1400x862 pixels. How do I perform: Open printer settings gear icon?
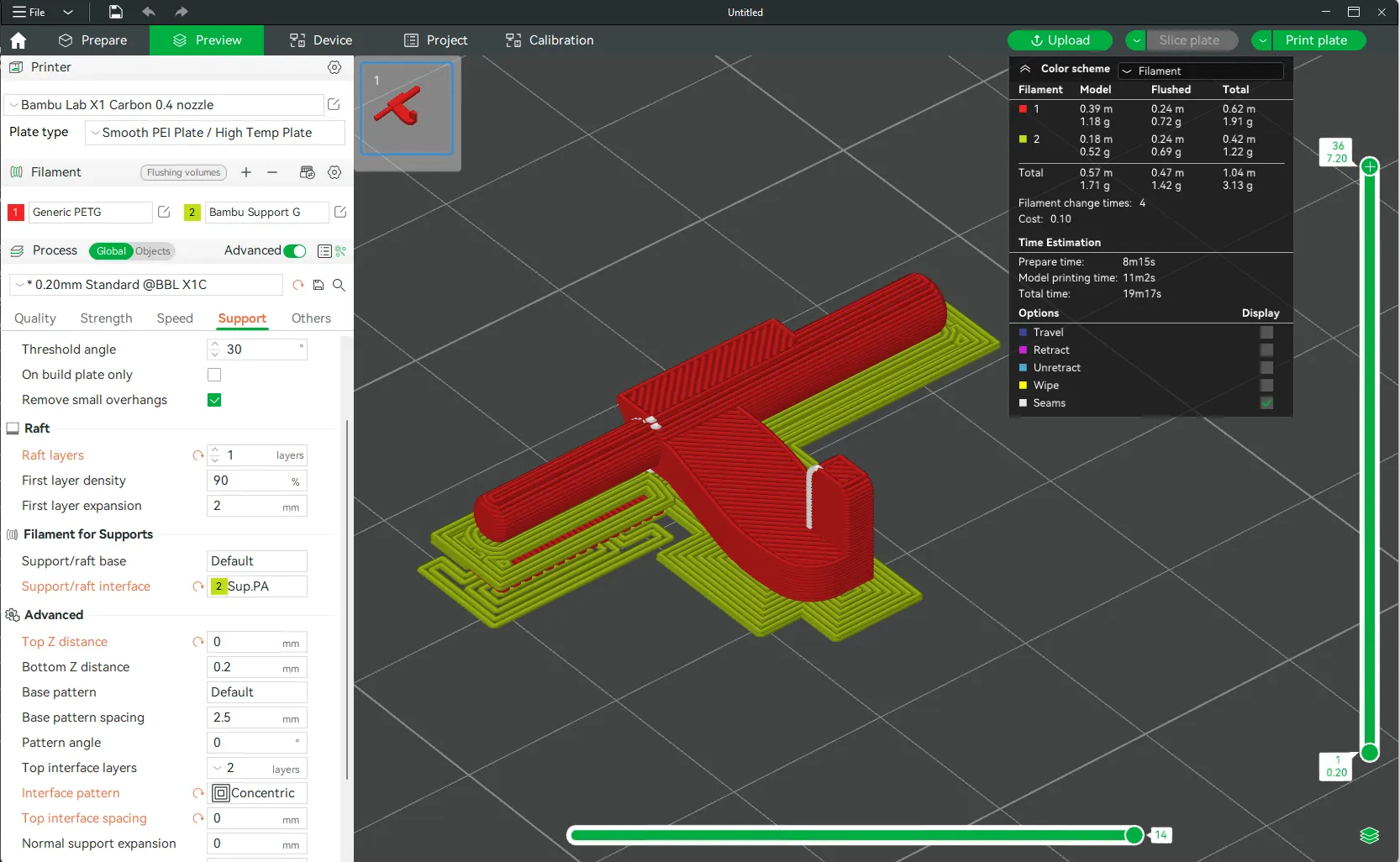(334, 67)
